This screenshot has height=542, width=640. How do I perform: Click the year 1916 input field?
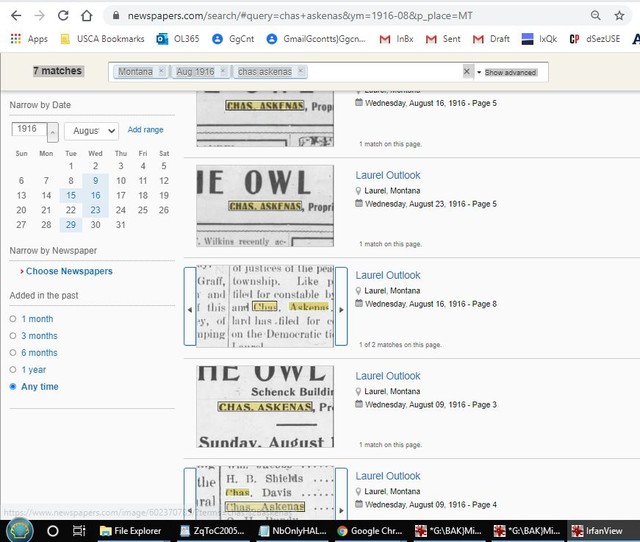29,129
